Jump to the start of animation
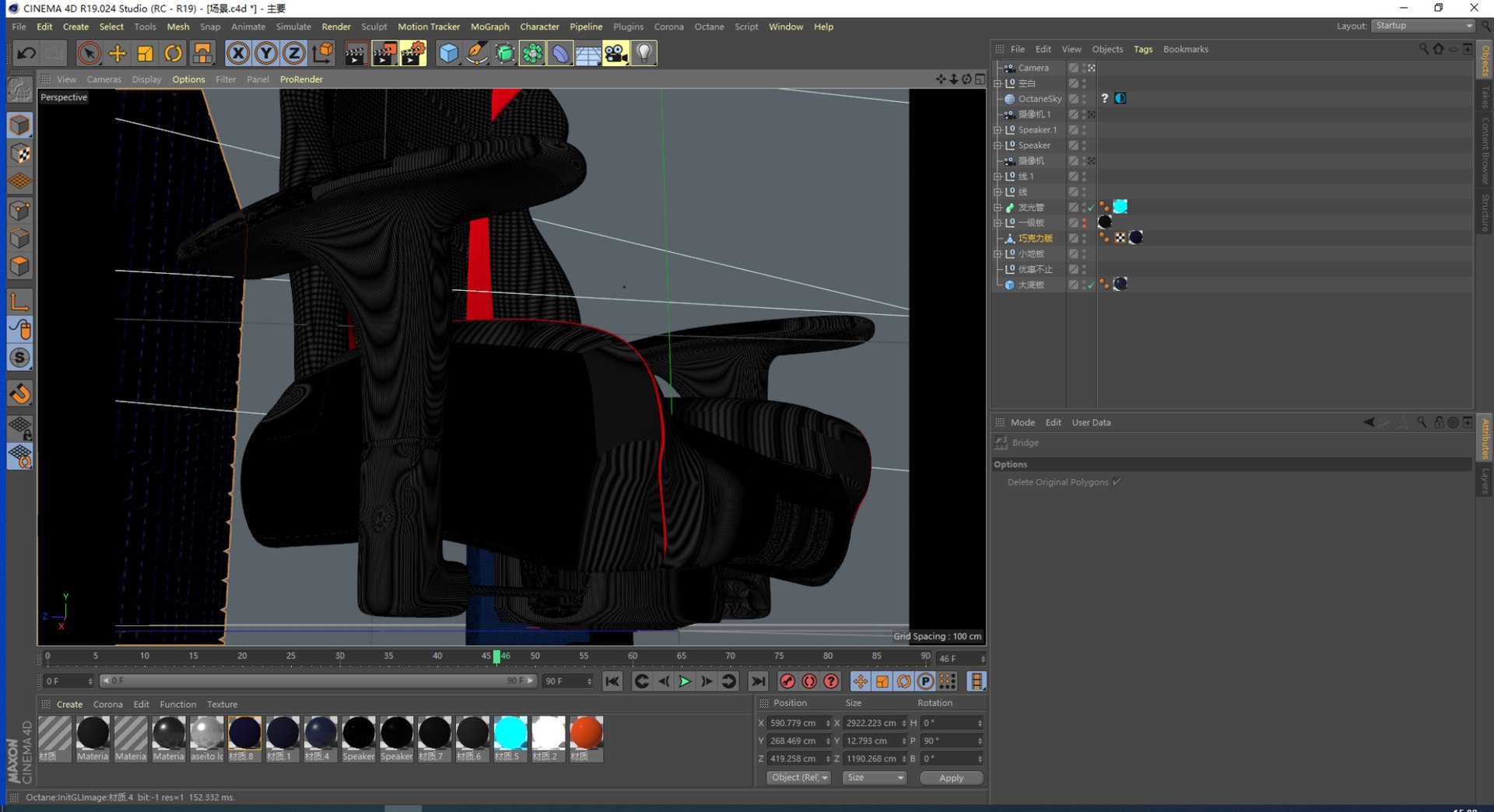The image size is (1494, 812). 612,681
